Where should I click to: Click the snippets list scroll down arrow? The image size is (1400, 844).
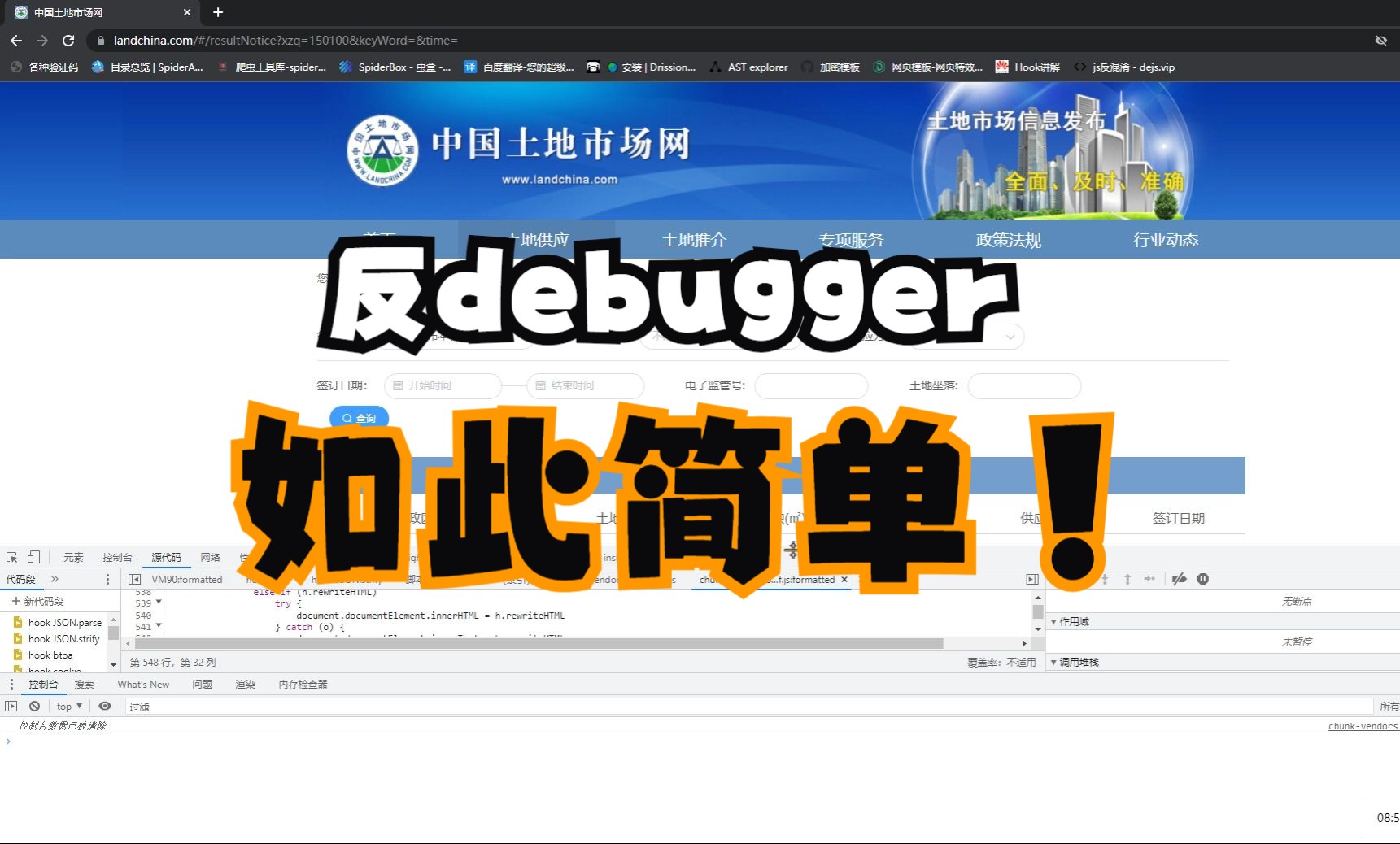pyautogui.click(x=113, y=665)
